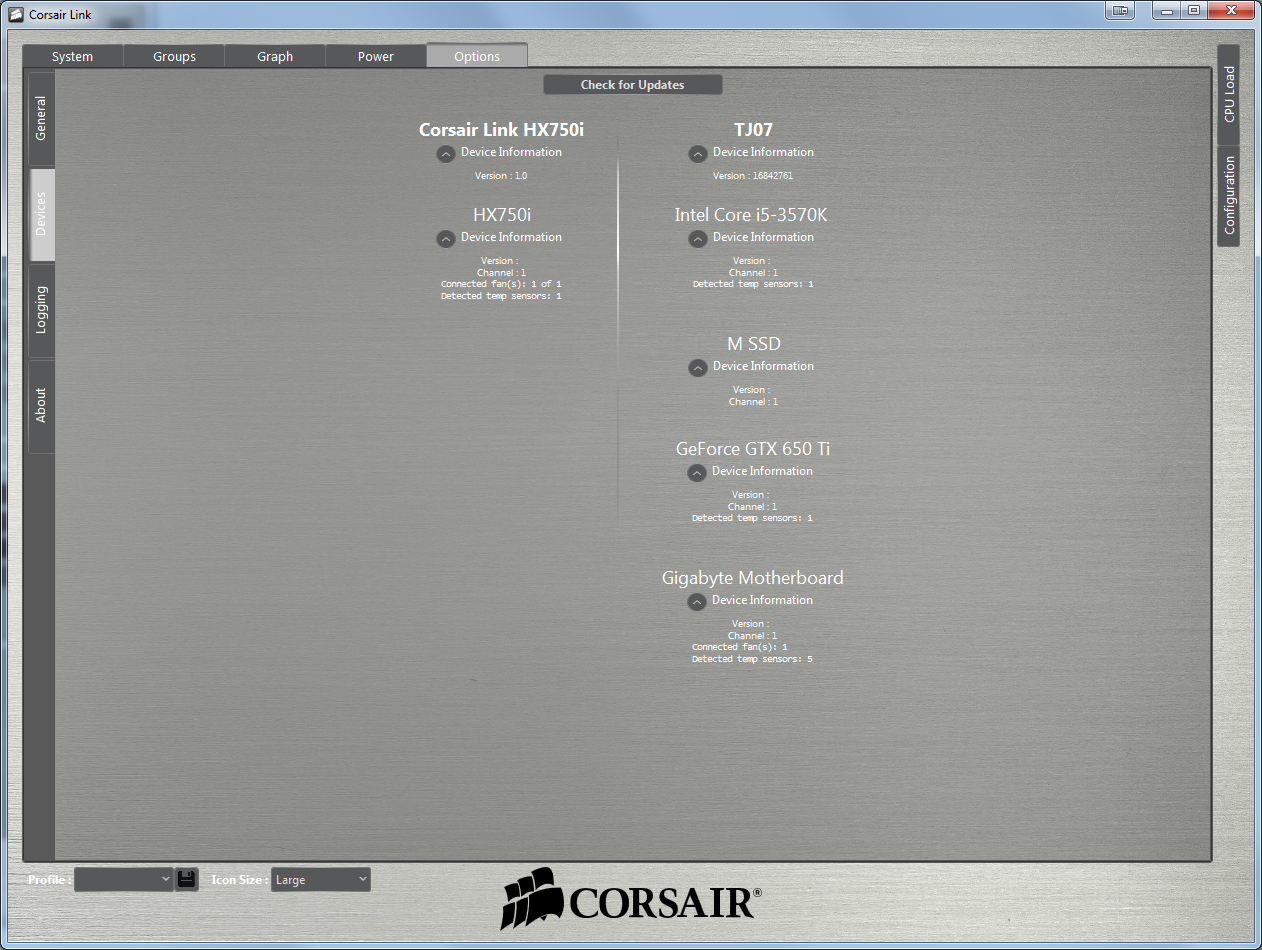Collapse Device Information for Intel Core i5-3570K
This screenshot has height=950, width=1262.
tap(698, 239)
